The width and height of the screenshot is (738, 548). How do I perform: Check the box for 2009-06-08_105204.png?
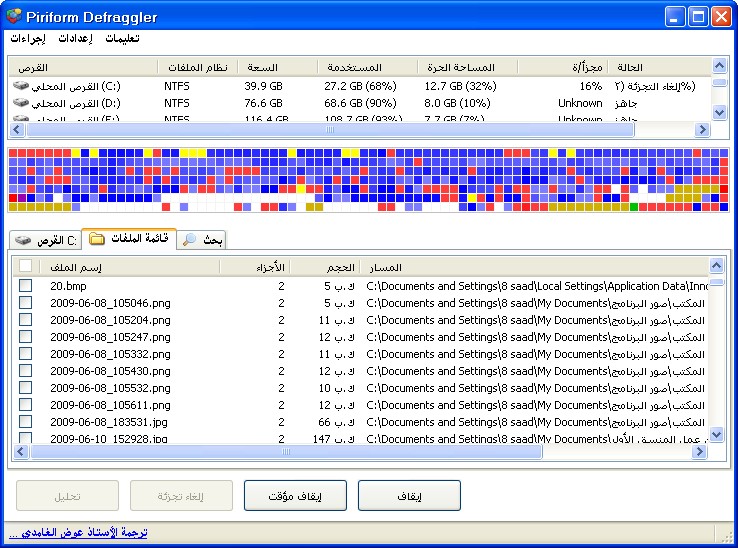[x=25, y=320]
